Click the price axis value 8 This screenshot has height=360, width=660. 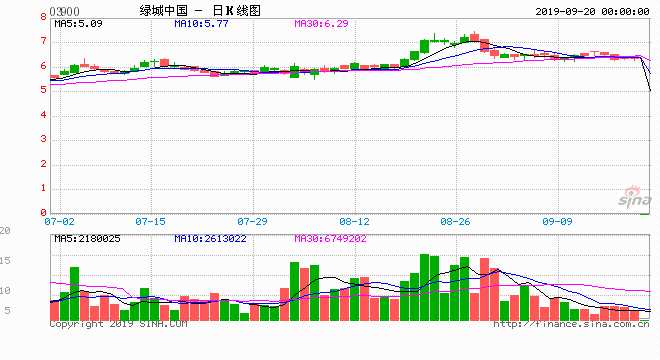43,17
